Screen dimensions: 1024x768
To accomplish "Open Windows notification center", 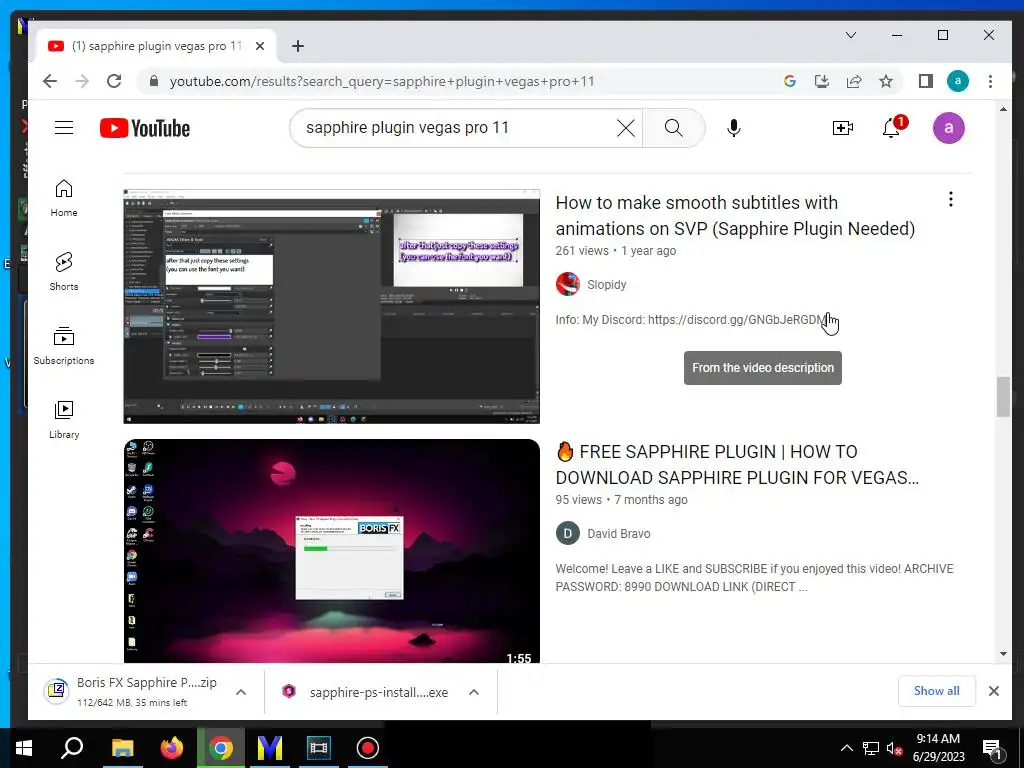I will 992,749.
